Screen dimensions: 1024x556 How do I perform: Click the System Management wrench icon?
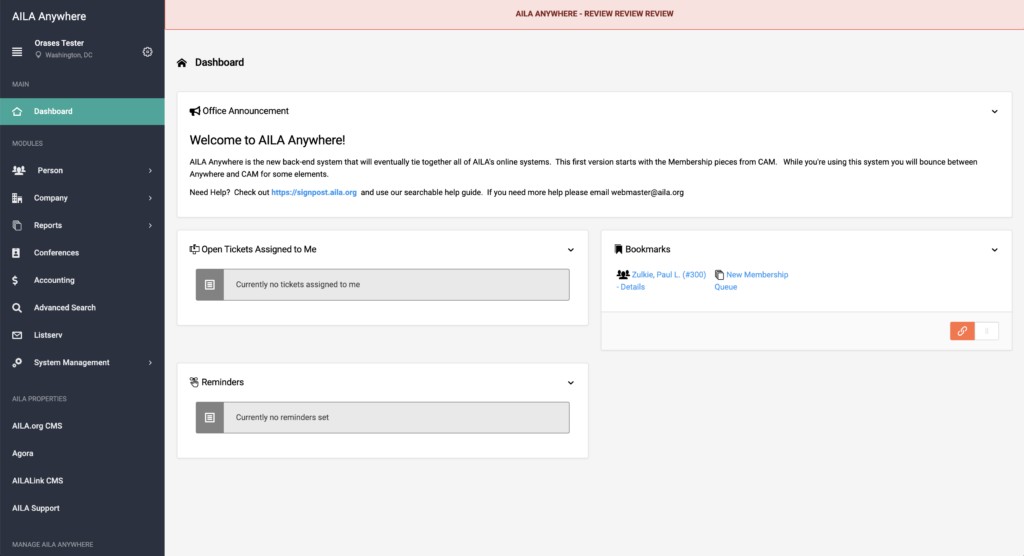click(17, 363)
